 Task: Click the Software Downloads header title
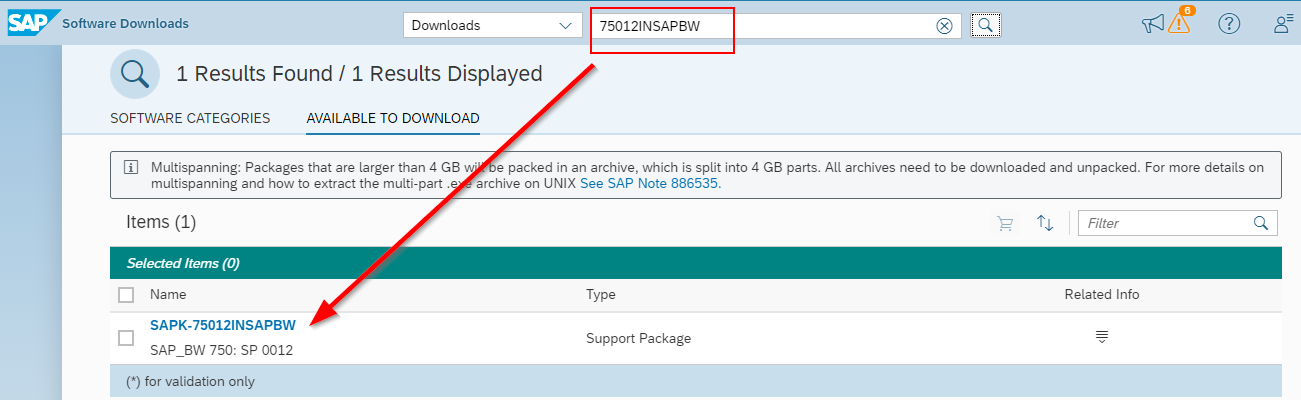pyautogui.click(x=125, y=23)
